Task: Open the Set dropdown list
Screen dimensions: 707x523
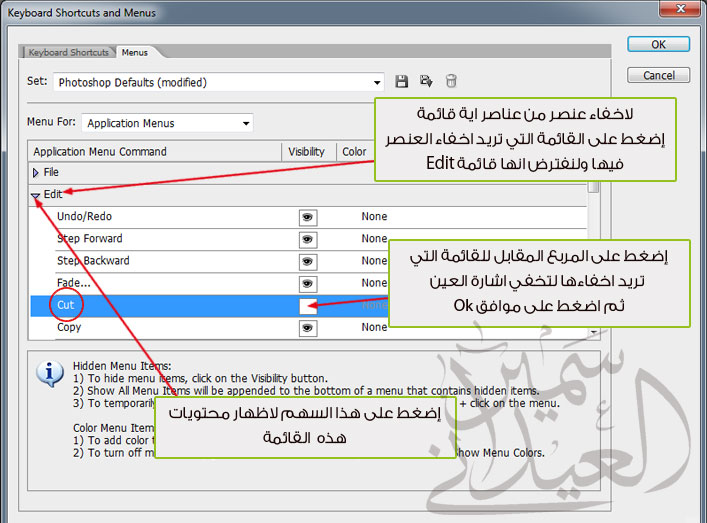Action: 377,82
